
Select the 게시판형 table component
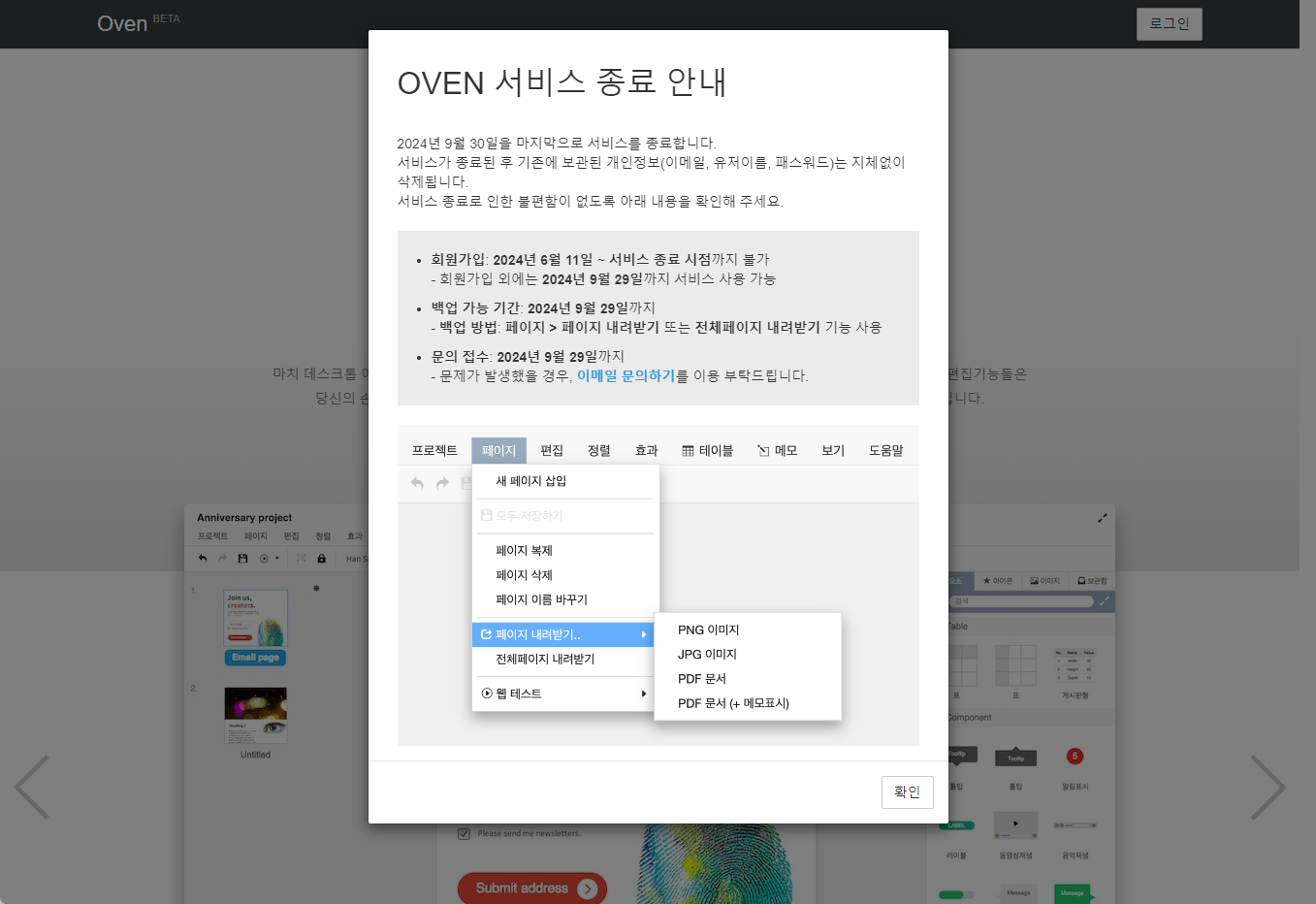pyautogui.click(x=1075, y=666)
